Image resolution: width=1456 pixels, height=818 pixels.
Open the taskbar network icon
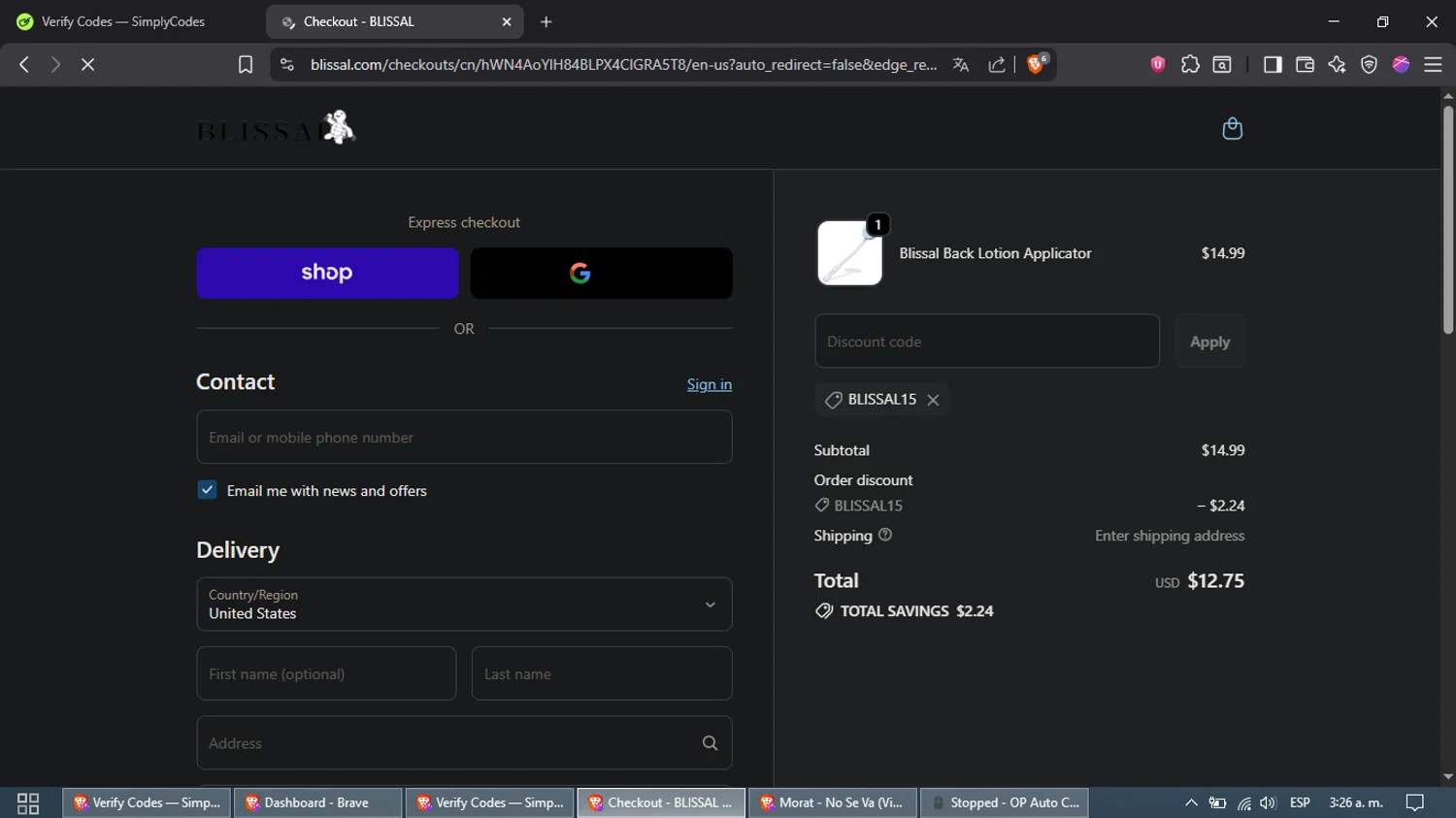pyautogui.click(x=1243, y=803)
